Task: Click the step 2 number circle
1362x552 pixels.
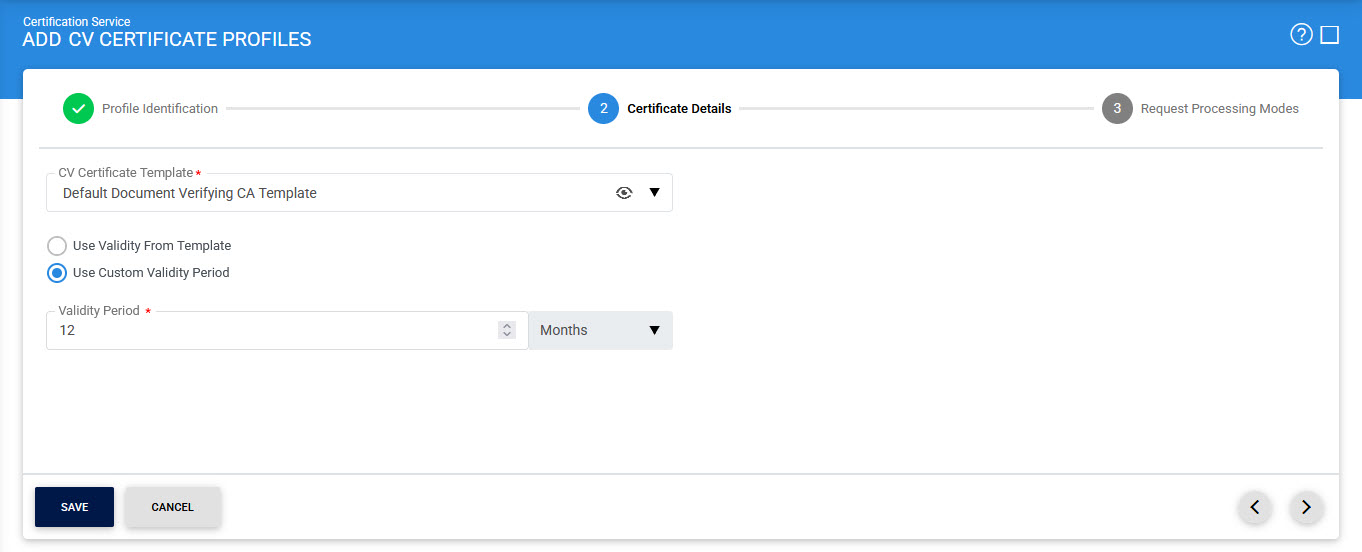Action: coord(604,109)
